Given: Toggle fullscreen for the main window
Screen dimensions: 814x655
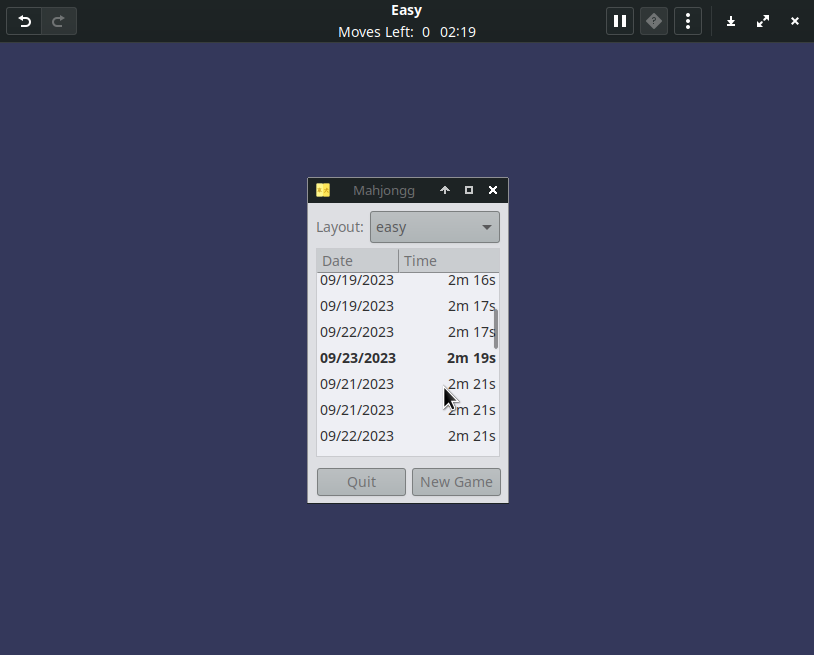Looking at the screenshot, I should click(x=763, y=21).
